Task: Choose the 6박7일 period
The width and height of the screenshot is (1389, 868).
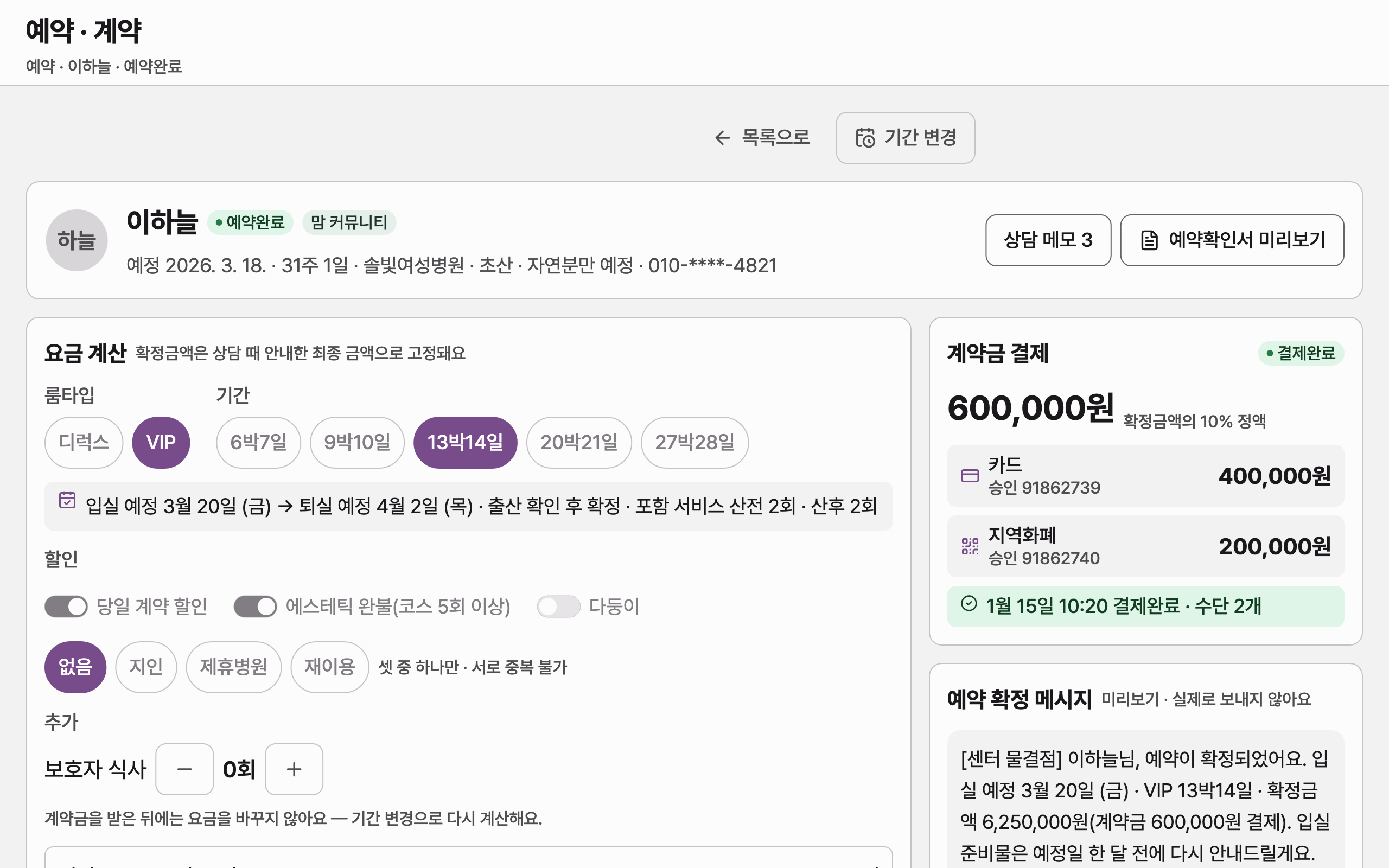Action: [258, 443]
